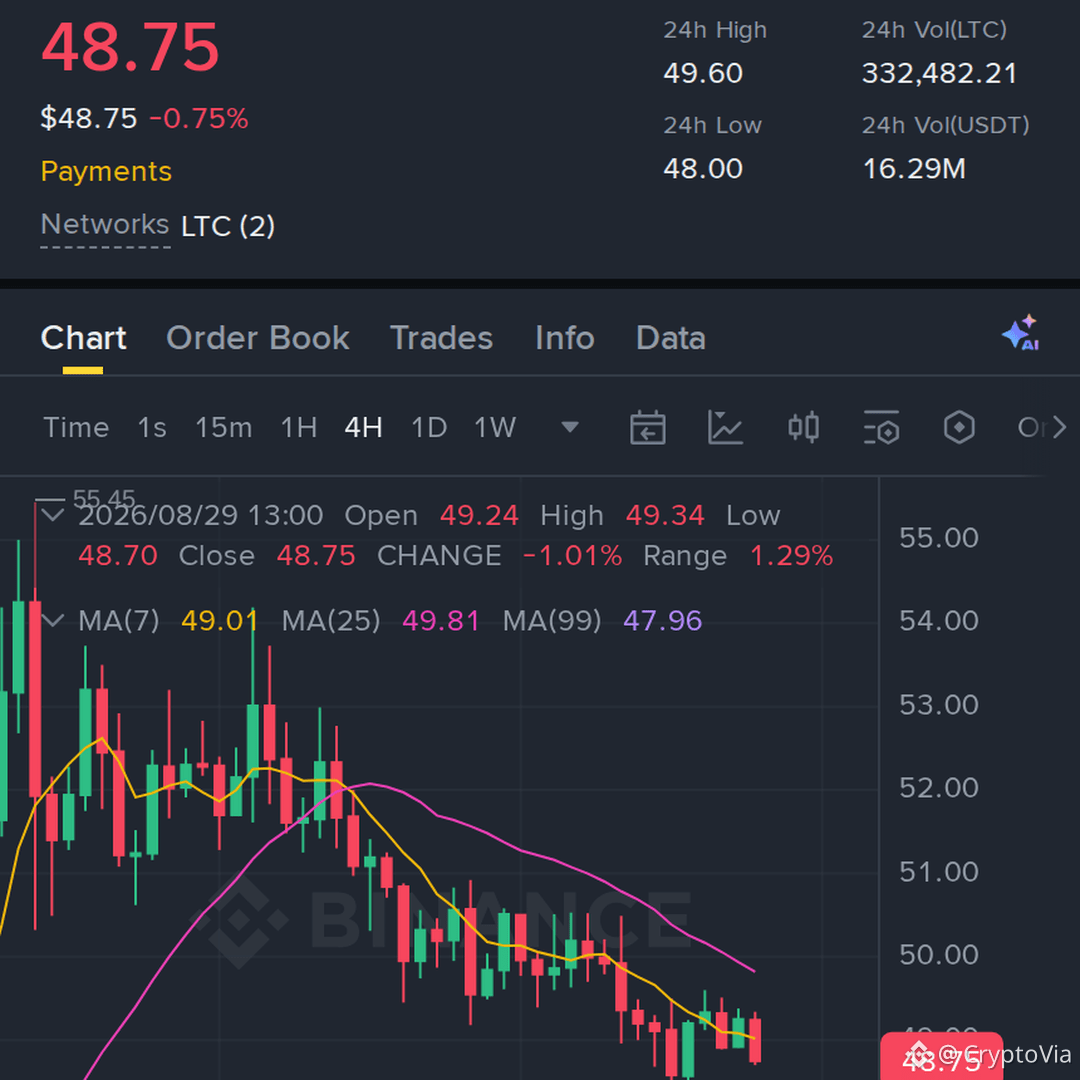Viewport: 1080px width, 1080px height.
Task: Switch to the Chart tab
Action: (83, 338)
